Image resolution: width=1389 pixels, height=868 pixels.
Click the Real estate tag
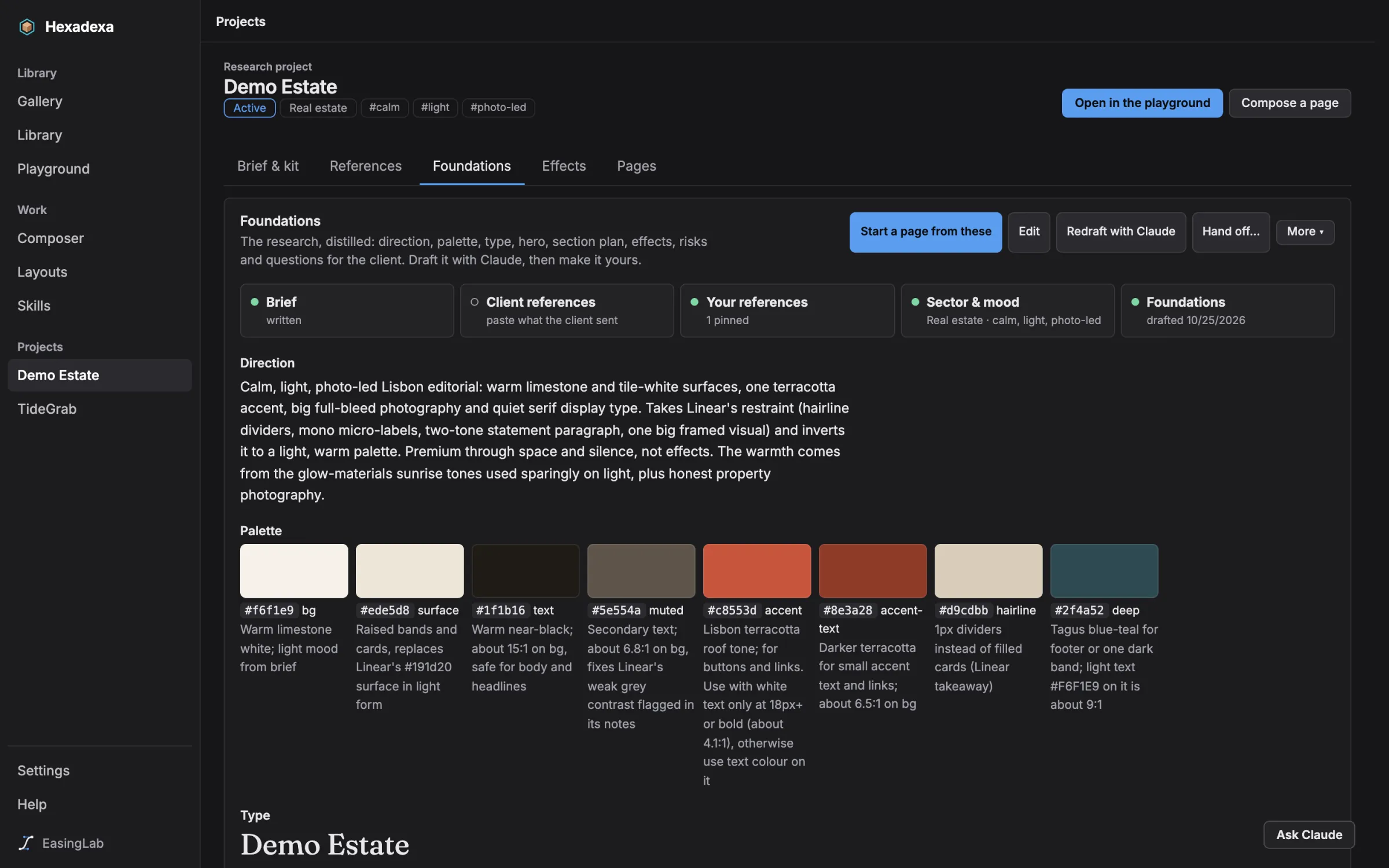coord(318,108)
